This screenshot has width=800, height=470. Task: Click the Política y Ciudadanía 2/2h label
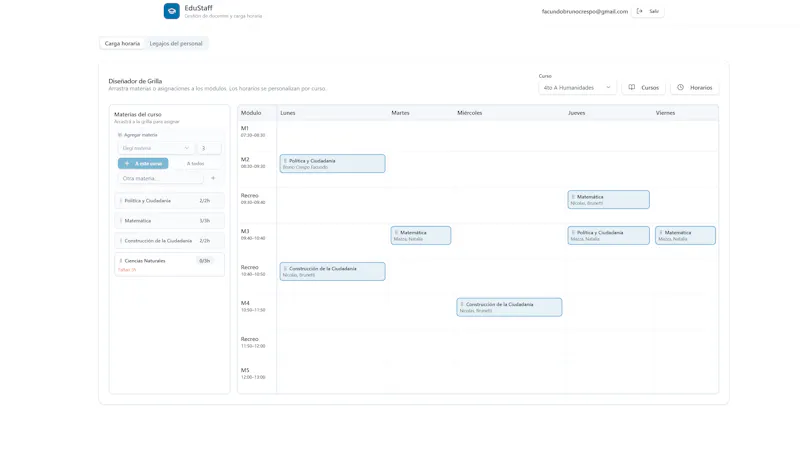tap(205, 201)
